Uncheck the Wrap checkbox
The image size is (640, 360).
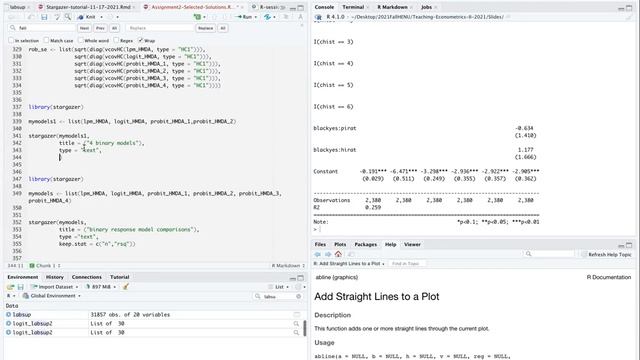click(140, 40)
